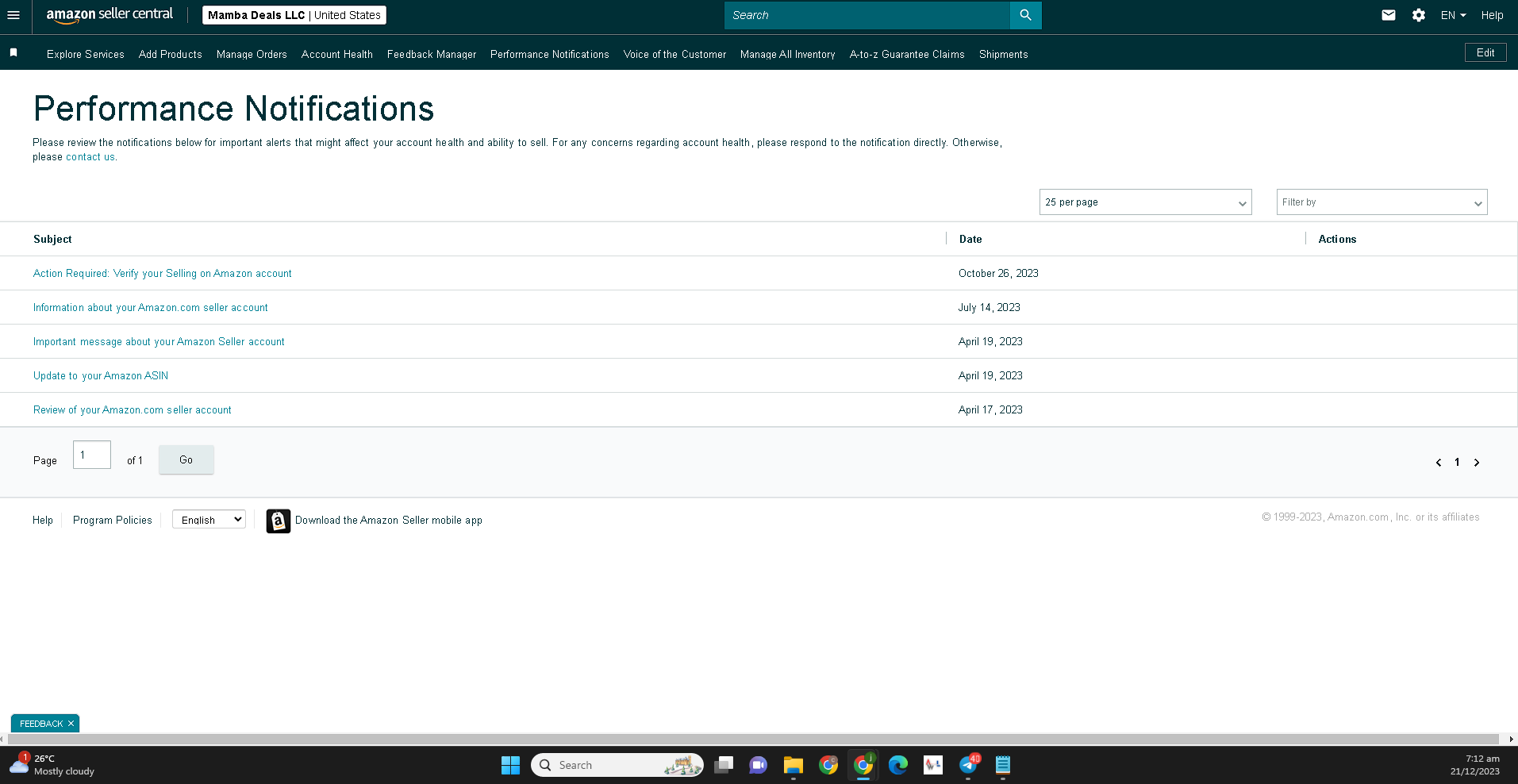1518x784 pixels.
Task: Open Microsoft Edge from taskbar
Action: [898, 765]
